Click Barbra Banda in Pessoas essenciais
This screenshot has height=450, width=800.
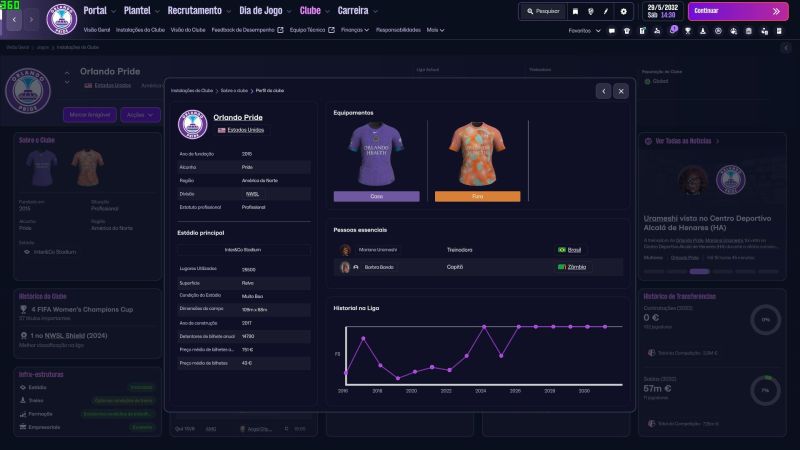tap(379, 267)
